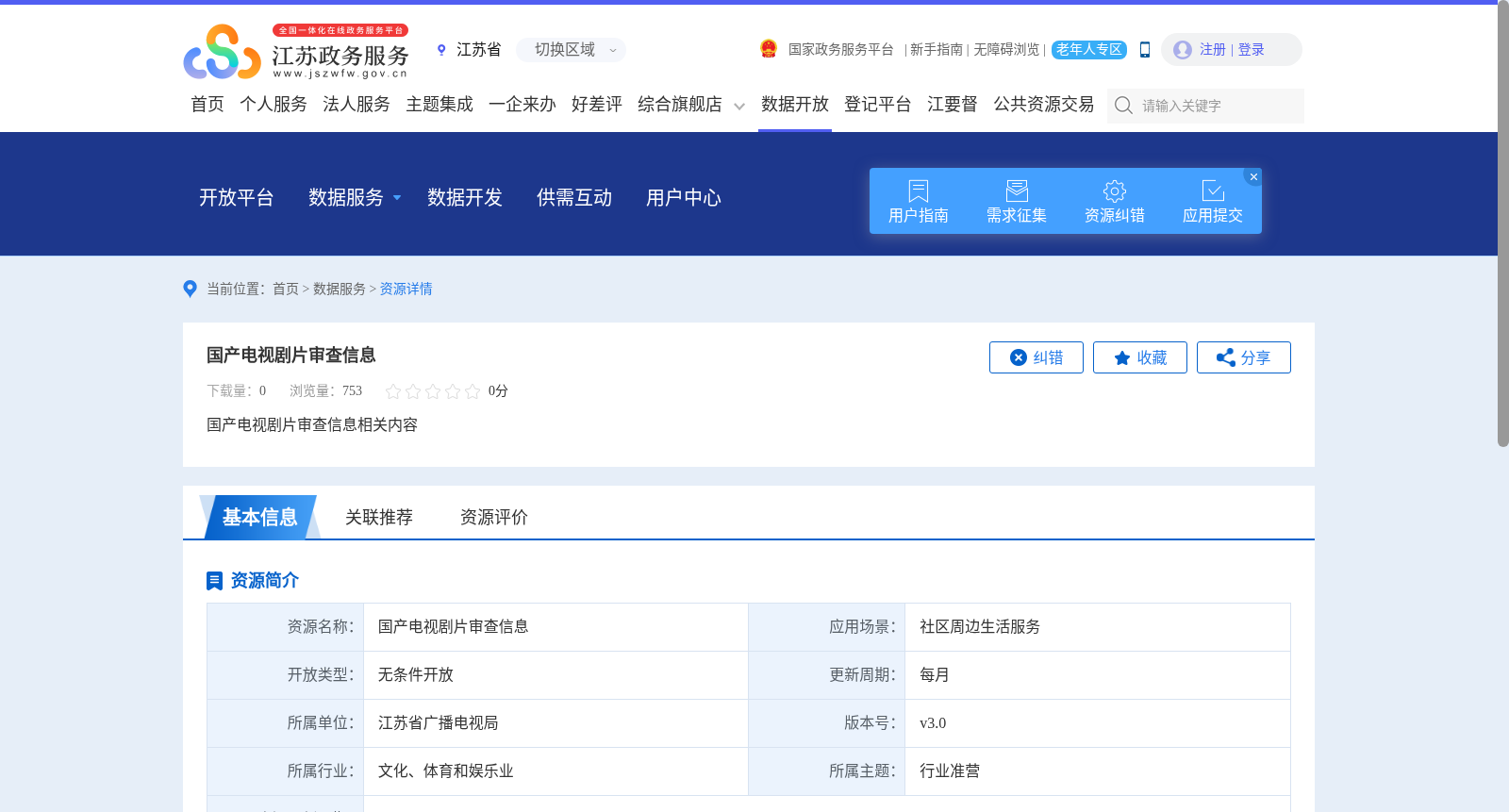The height and width of the screenshot is (812, 1509).
Task: Switch to the 资源评价 tab
Action: pos(494,517)
